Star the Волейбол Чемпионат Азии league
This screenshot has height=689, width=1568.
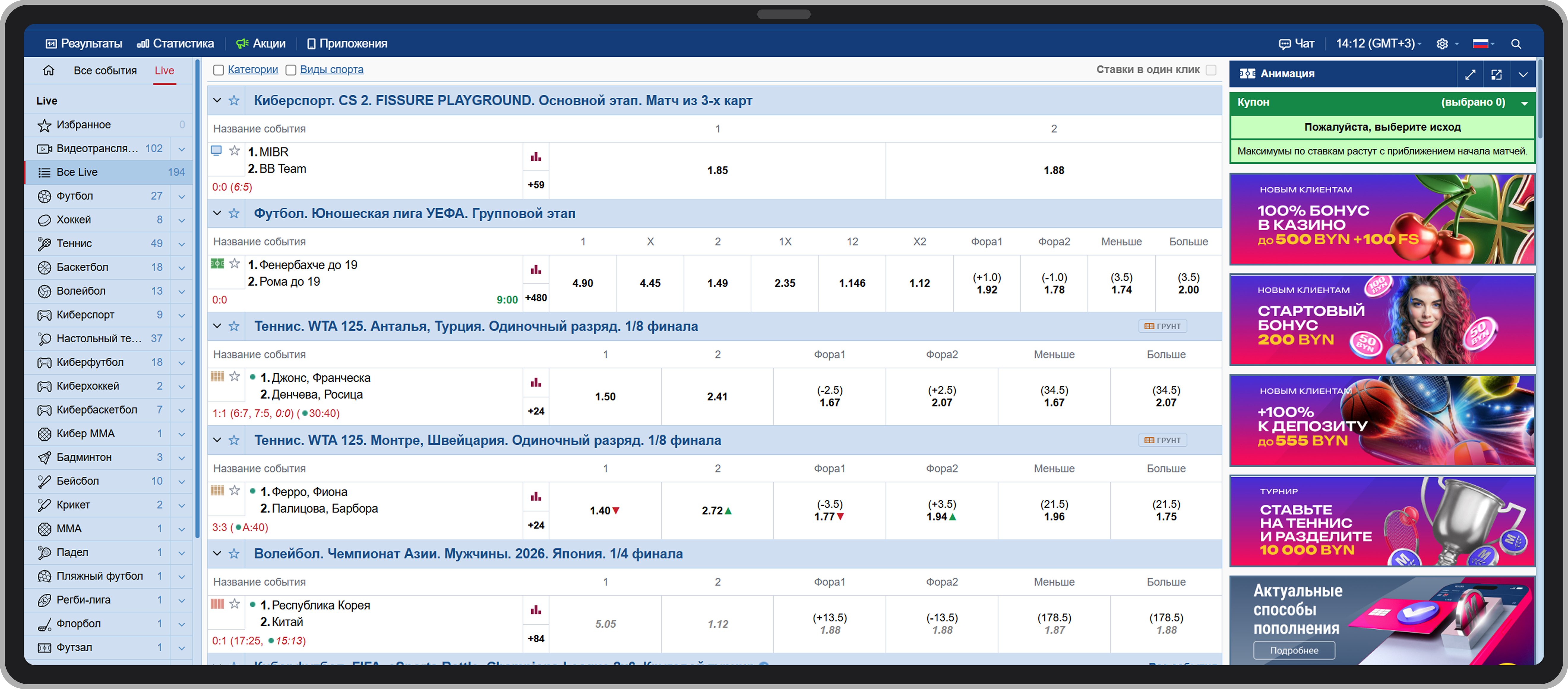tap(234, 554)
